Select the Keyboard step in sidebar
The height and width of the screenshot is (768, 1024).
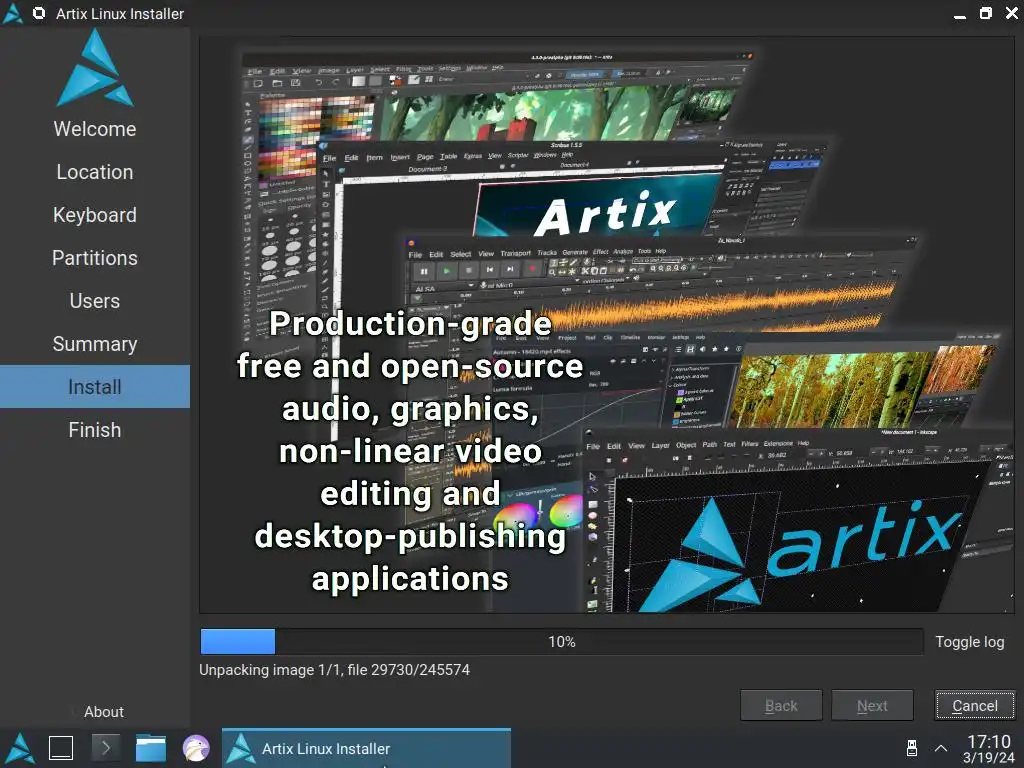click(95, 215)
